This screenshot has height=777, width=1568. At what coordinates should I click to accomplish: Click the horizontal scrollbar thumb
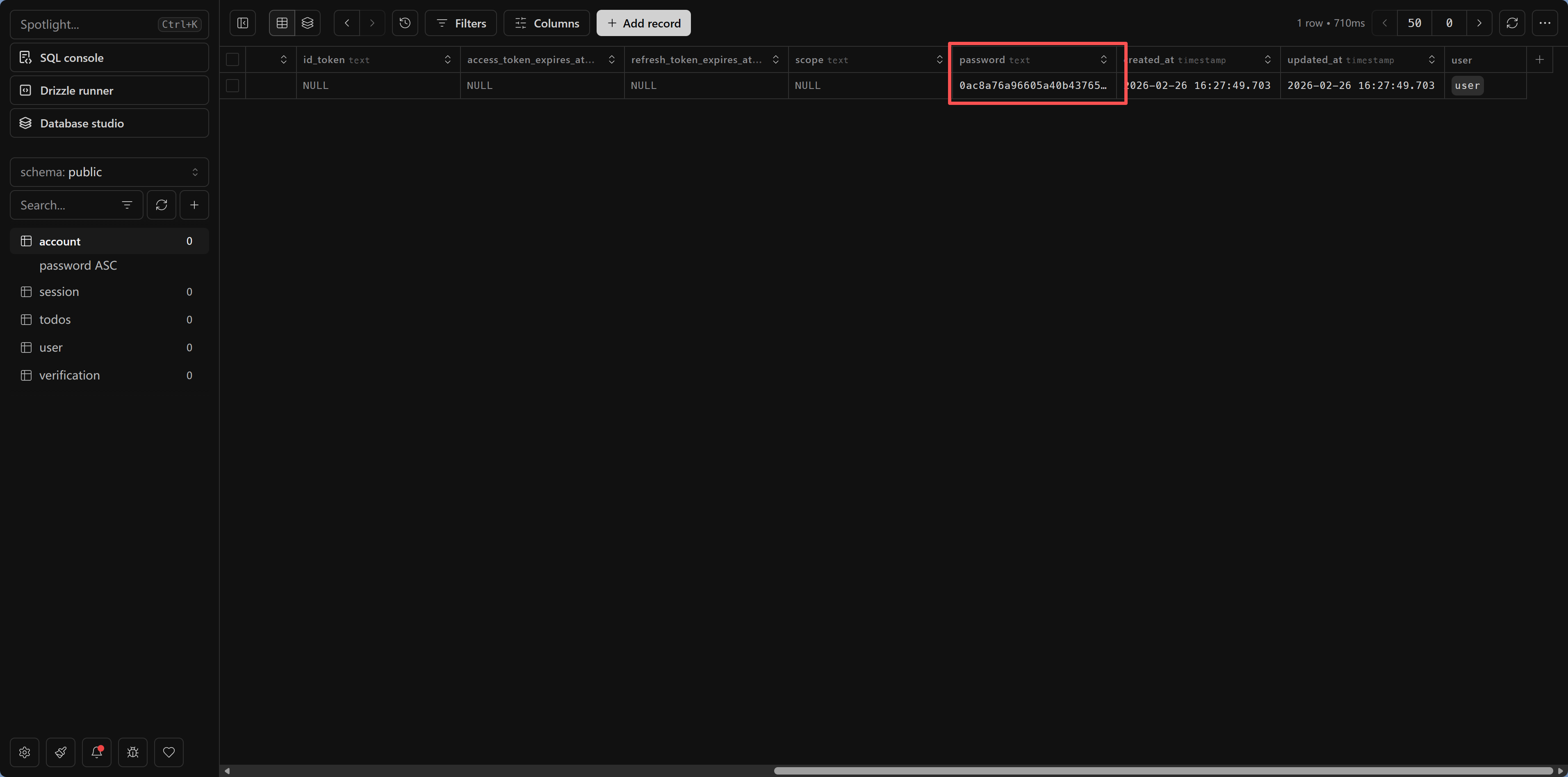point(1162,771)
